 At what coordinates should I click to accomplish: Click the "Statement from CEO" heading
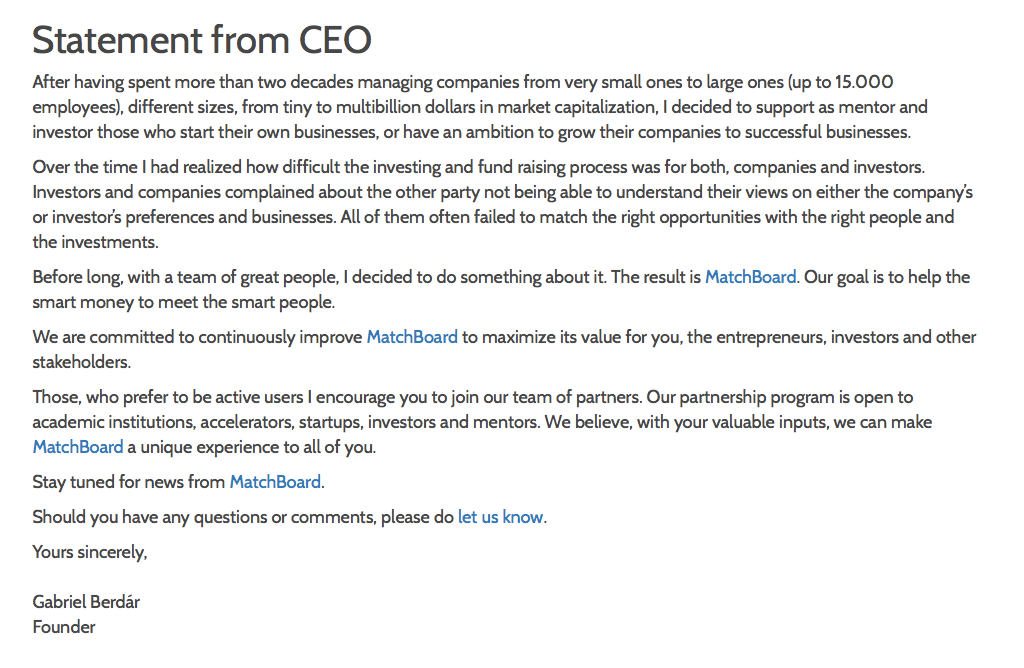[x=202, y=40]
